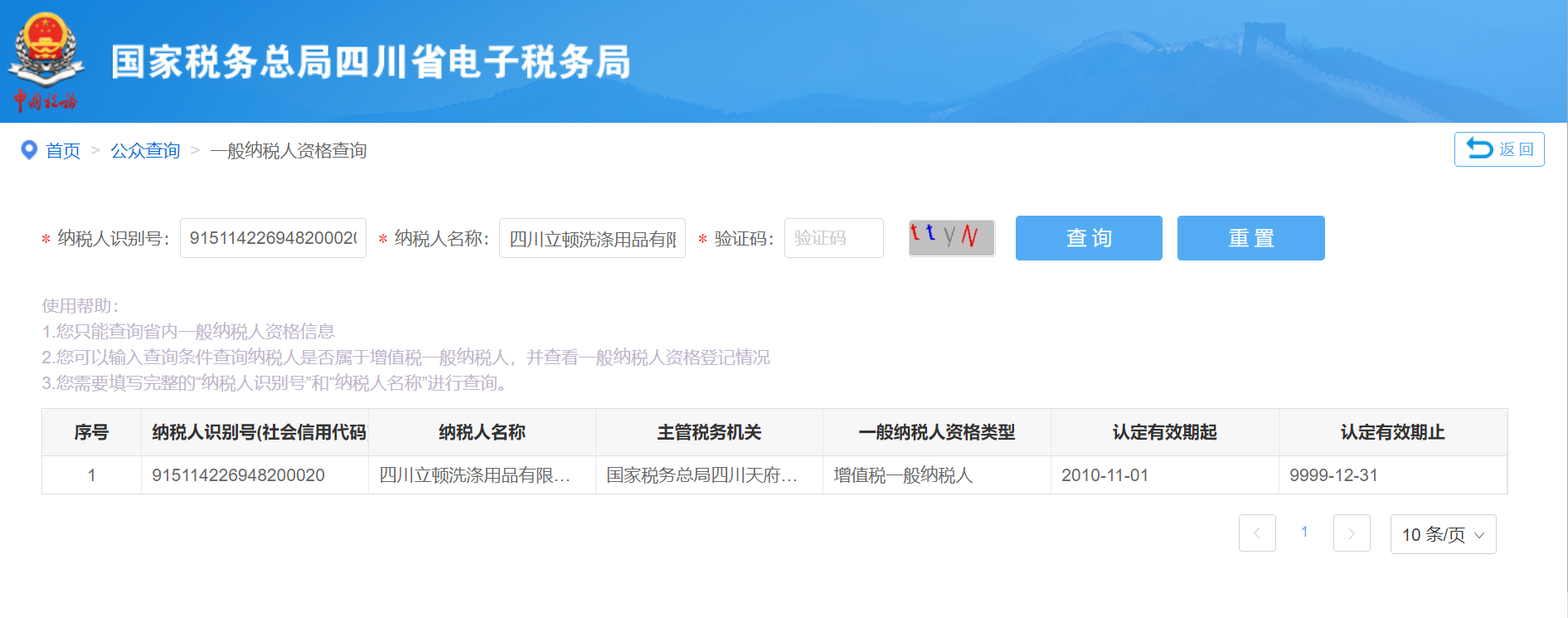Click the 国家税务总局四川省电子税务局 site title
The image size is (1568, 618).
click(371, 62)
